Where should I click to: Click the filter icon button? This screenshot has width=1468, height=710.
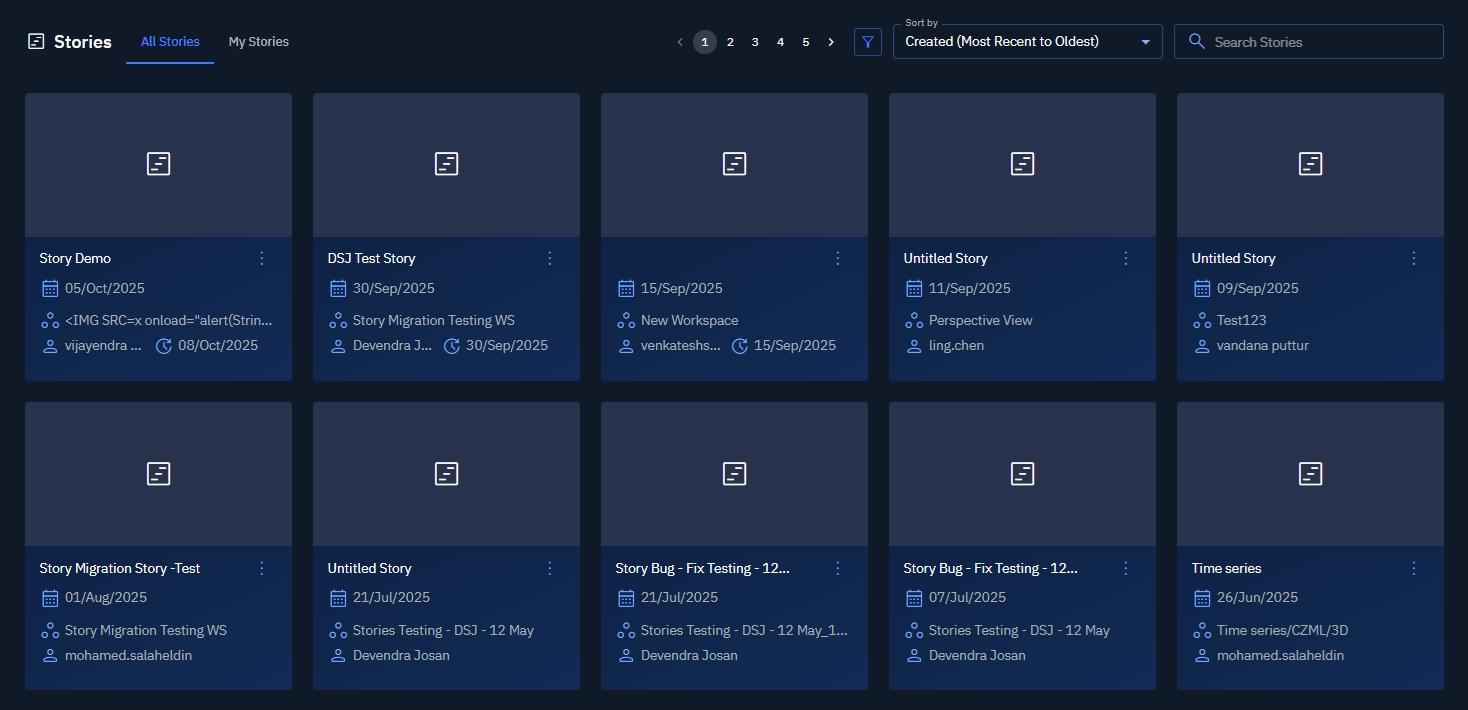(867, 42)
